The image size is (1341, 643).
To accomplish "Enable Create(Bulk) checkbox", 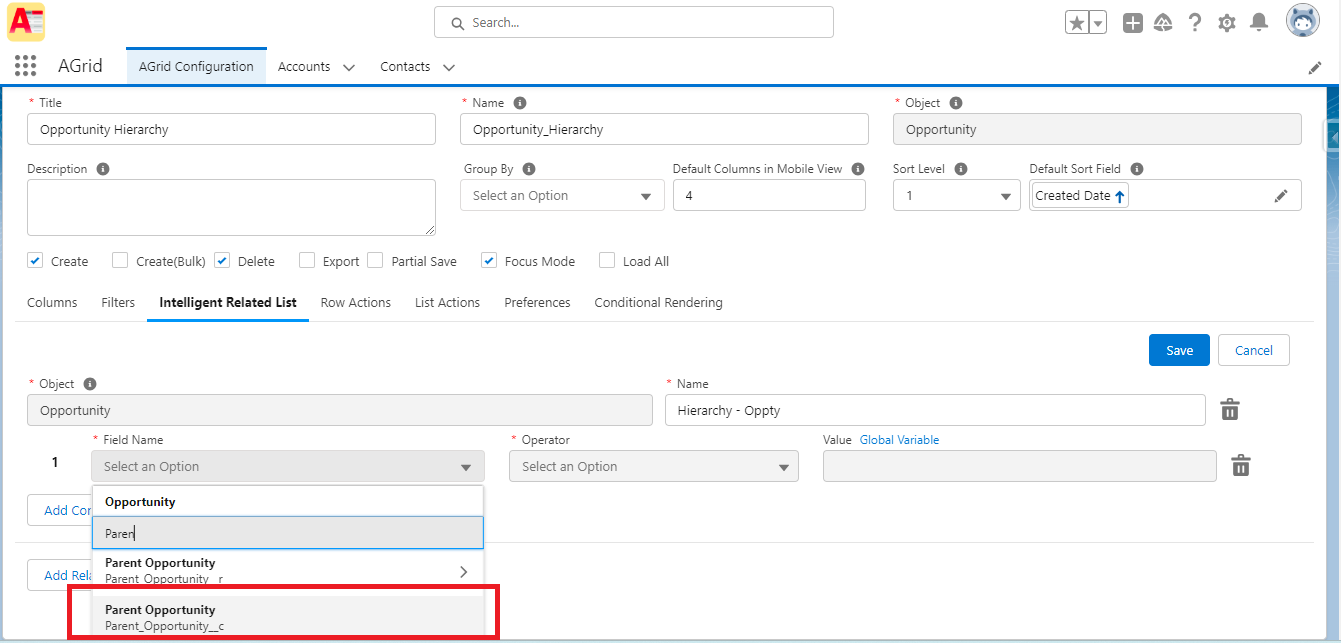I will [x=120, y=261].
